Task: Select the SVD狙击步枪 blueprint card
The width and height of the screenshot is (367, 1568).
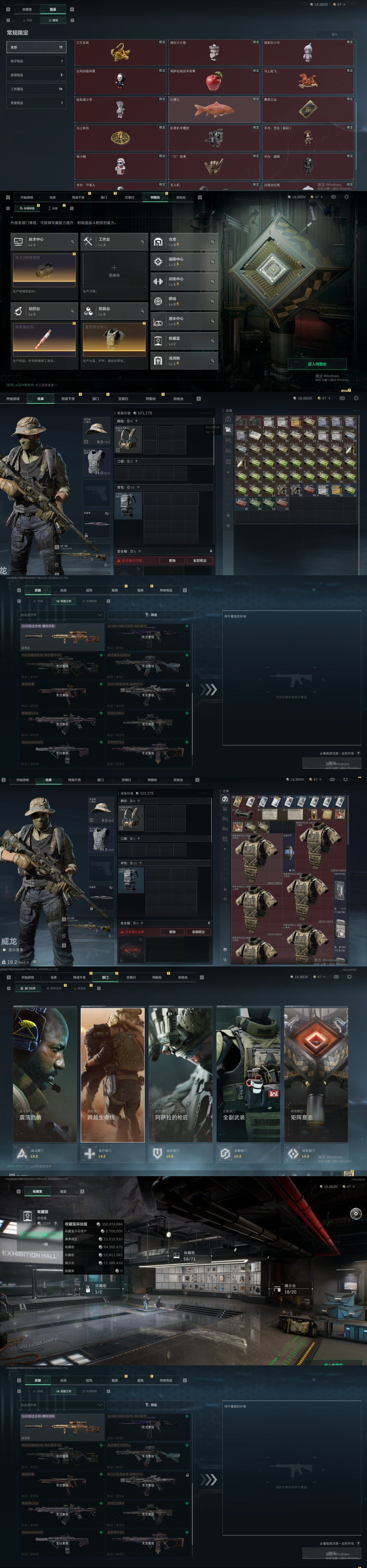Action: (62, 637)
